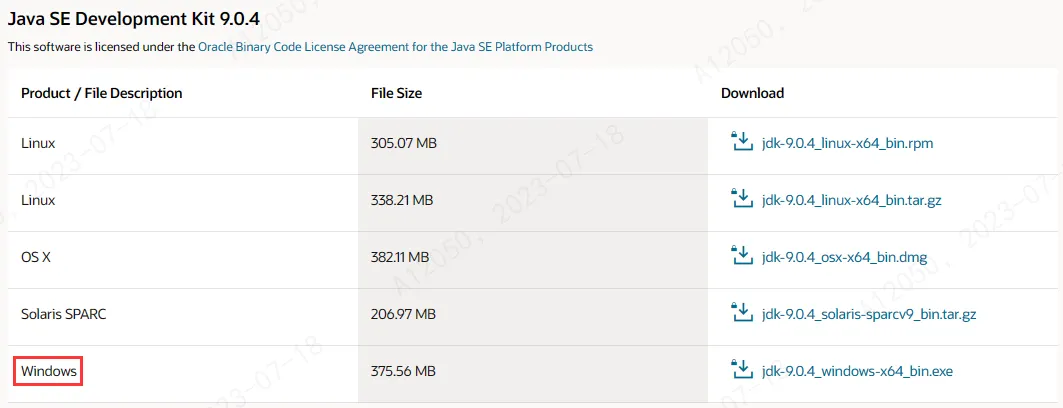
Task: Select the Windows product label
Action: point(49,372)
